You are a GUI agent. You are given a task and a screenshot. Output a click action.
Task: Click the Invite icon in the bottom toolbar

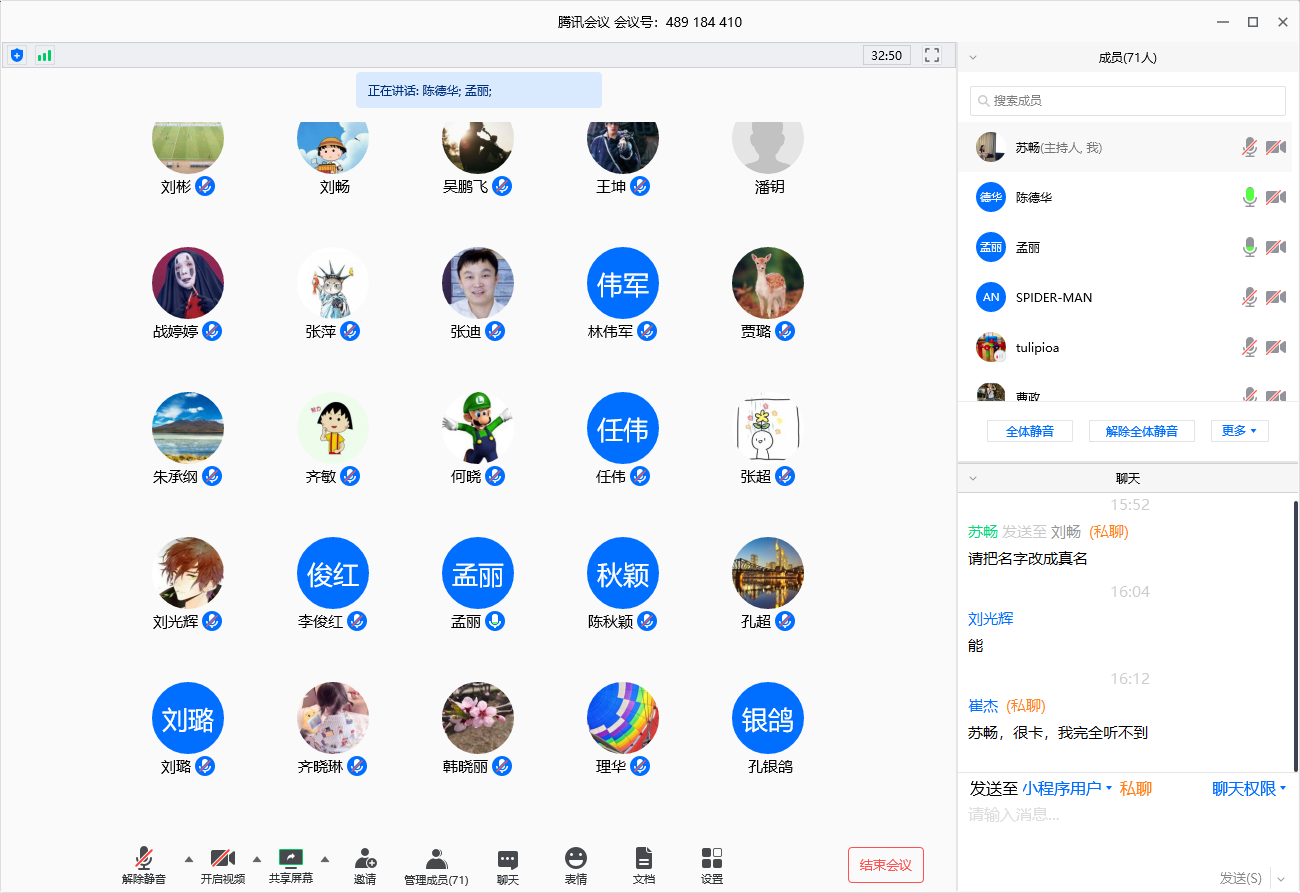click(x=365, y=860)
